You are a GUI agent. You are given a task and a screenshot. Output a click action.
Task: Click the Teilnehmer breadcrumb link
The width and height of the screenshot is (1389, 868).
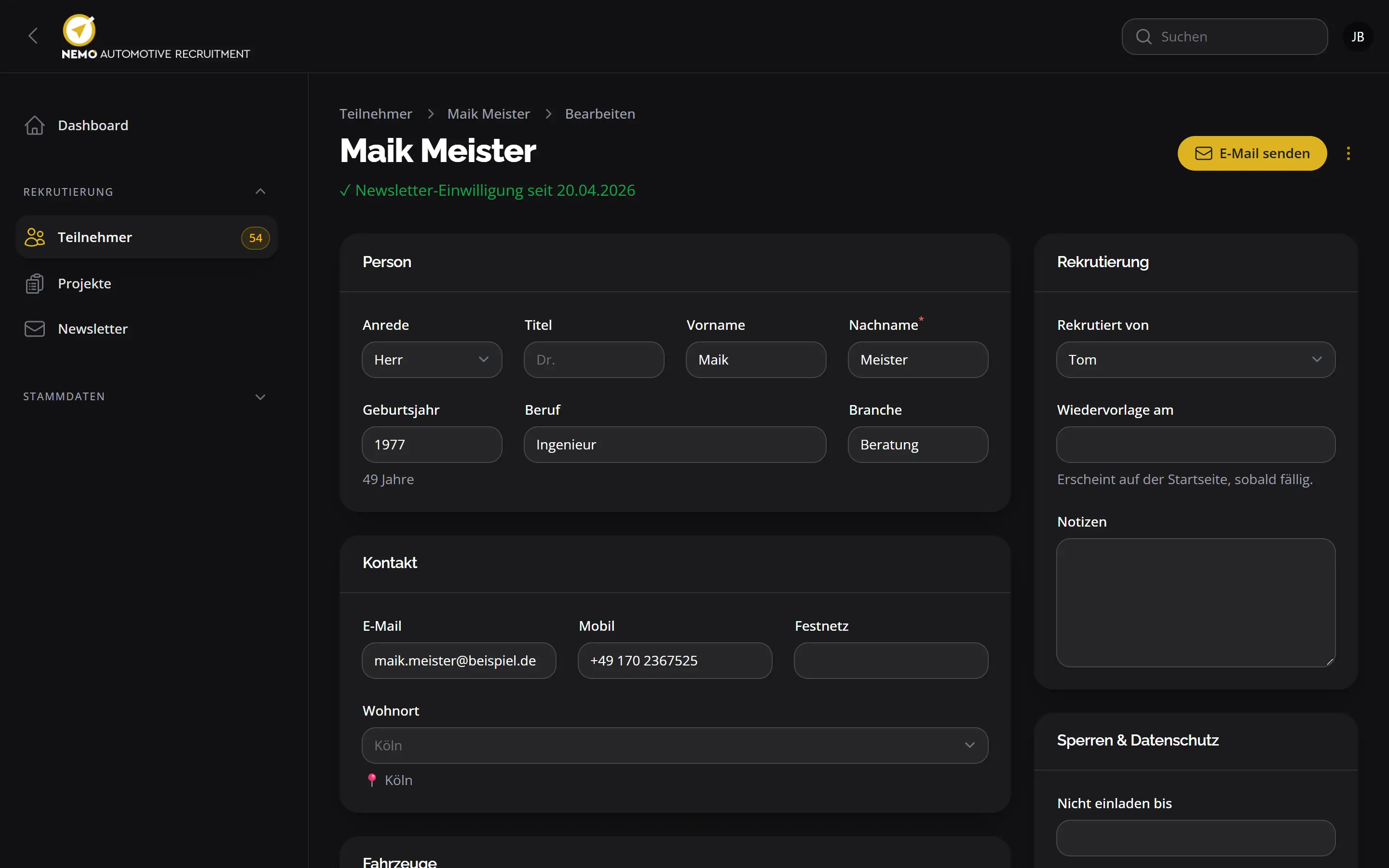(375, 114)
